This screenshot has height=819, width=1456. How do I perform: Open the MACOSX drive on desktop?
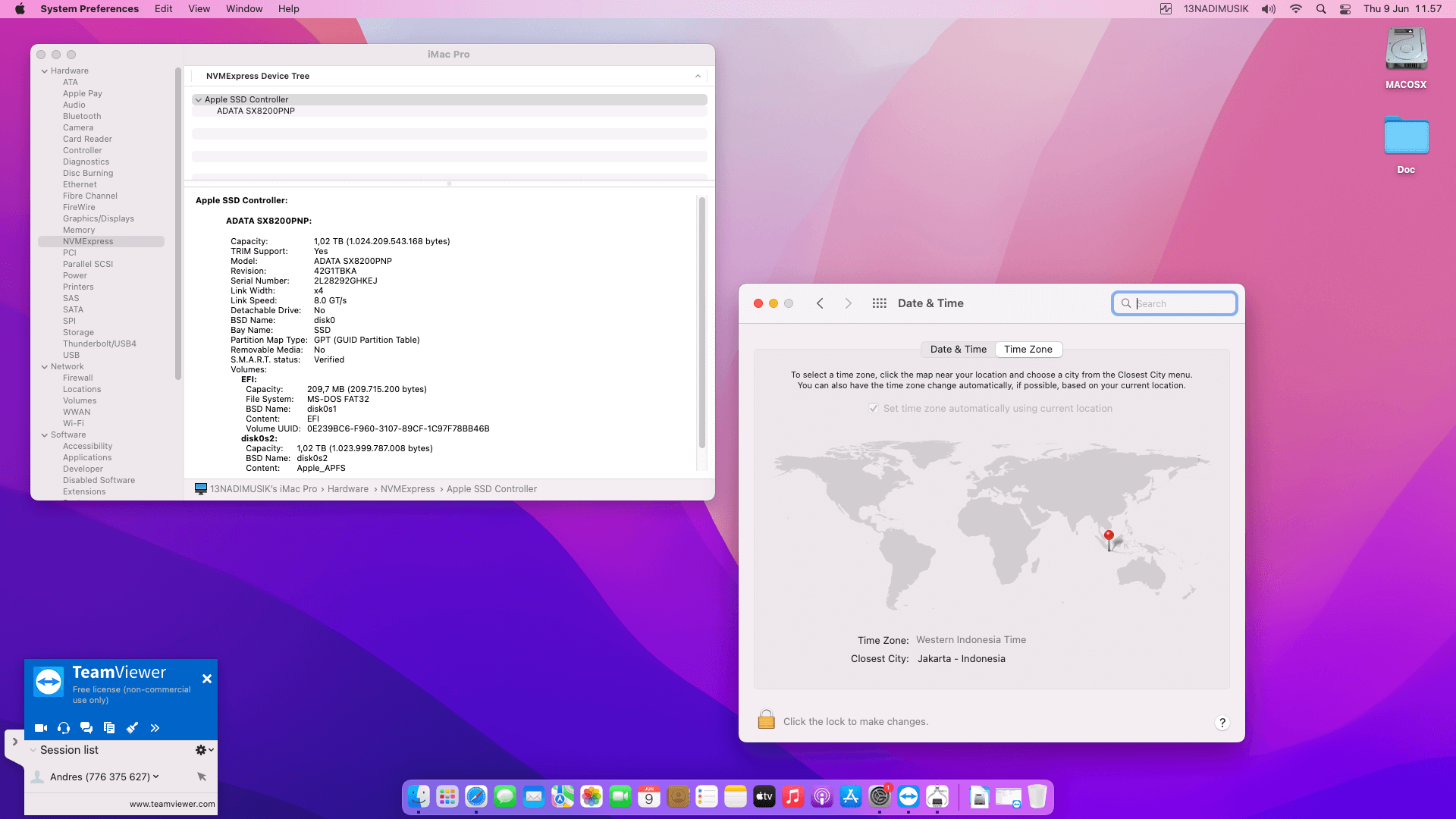(x=1406, y=59)
